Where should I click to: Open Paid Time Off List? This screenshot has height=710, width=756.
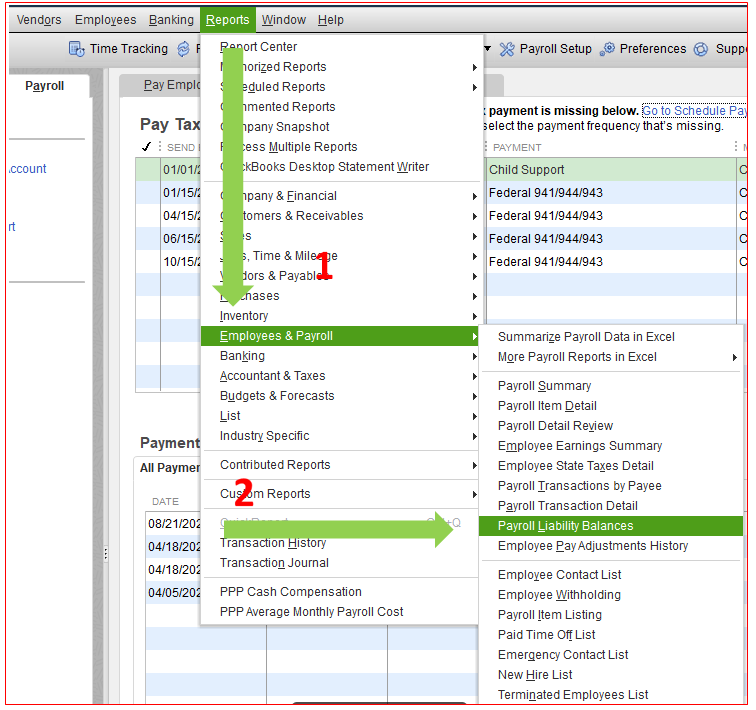tap(546, 635)
